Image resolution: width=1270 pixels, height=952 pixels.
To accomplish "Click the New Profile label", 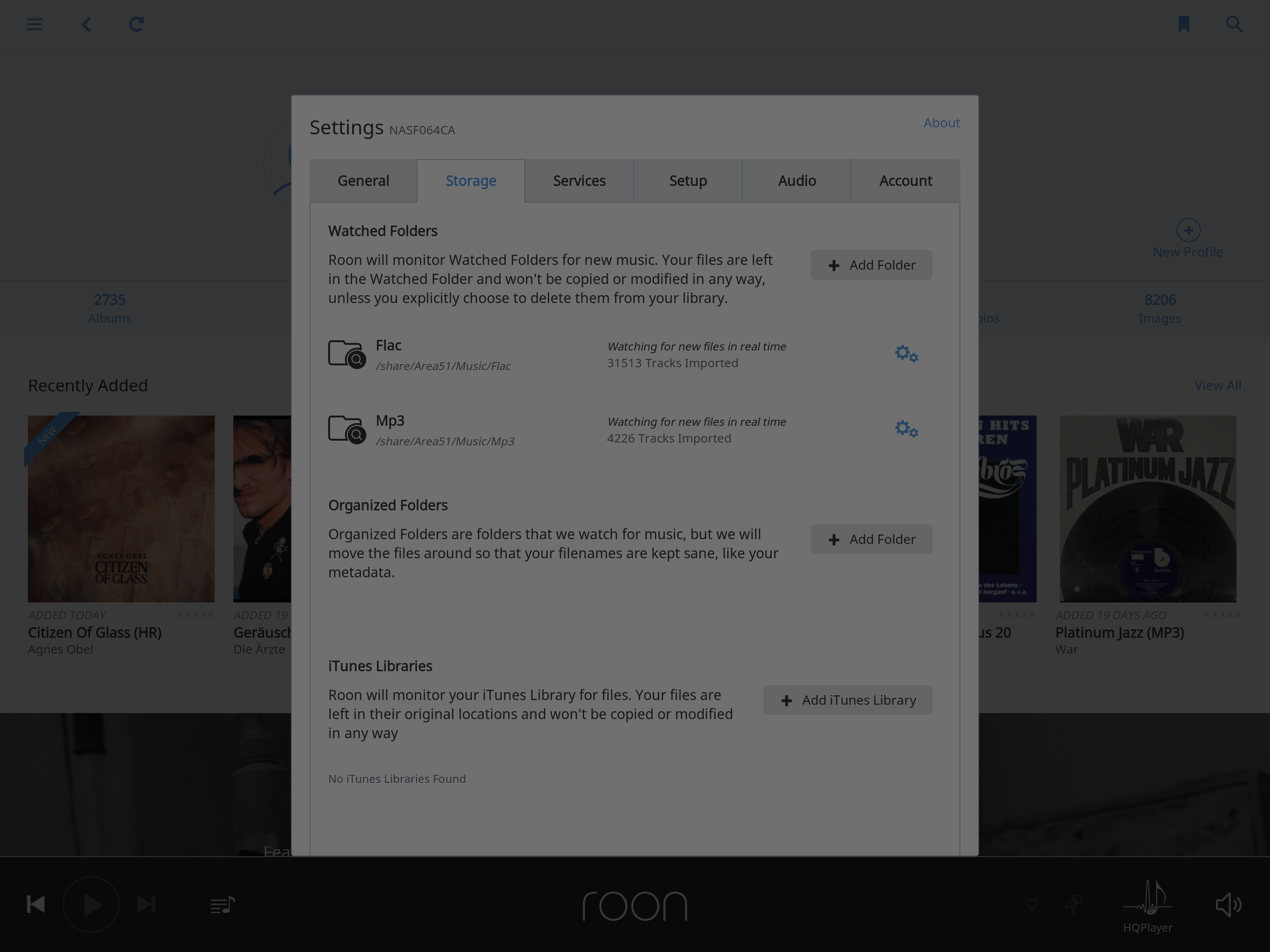I will click(x=1188, y=252).
